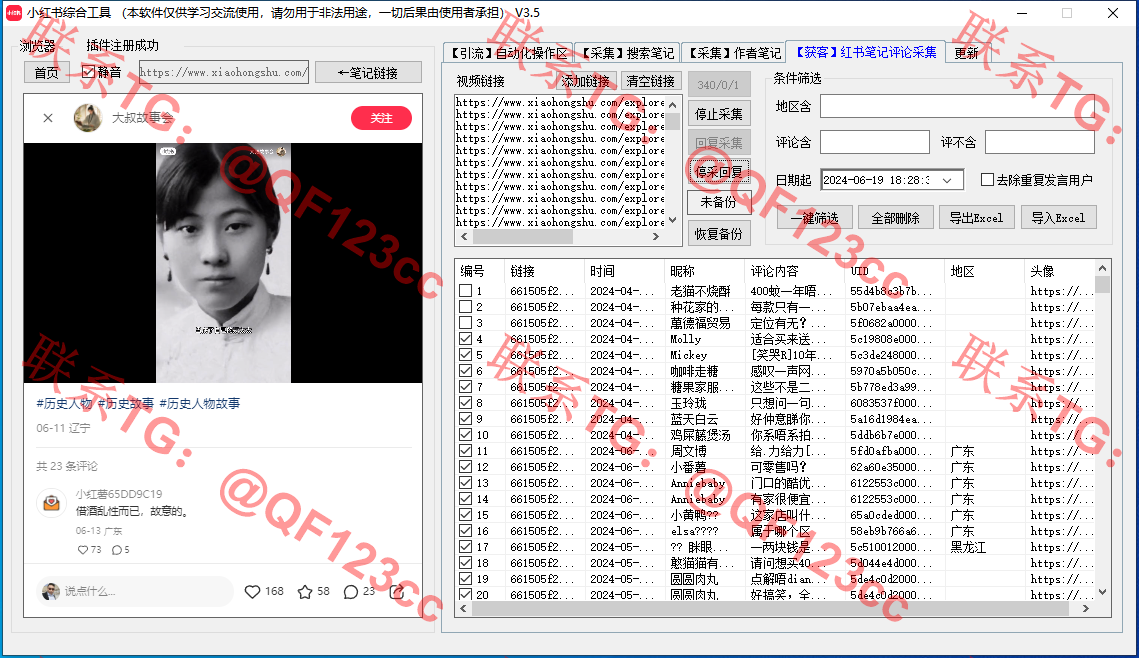
Task: Click the ←笔记链接 button
Action: pos(368,73)
